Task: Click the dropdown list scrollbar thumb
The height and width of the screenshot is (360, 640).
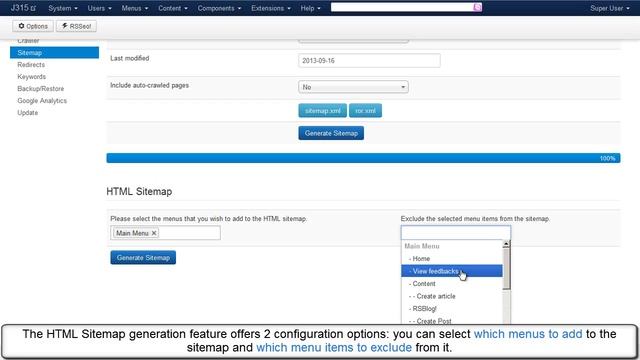Action: (x=506, y=269)
